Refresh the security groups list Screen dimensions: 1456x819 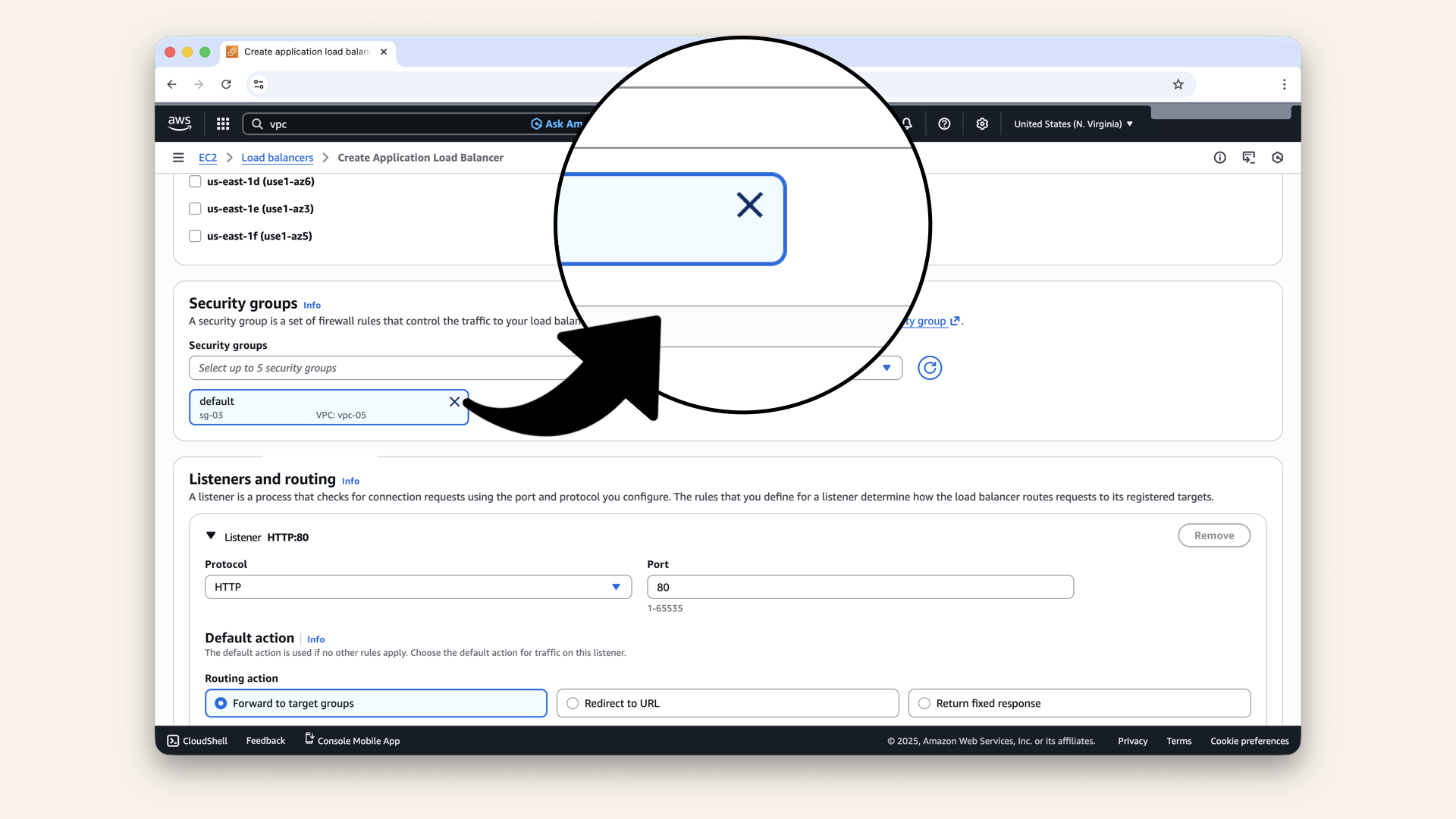(x=930, y=368)
